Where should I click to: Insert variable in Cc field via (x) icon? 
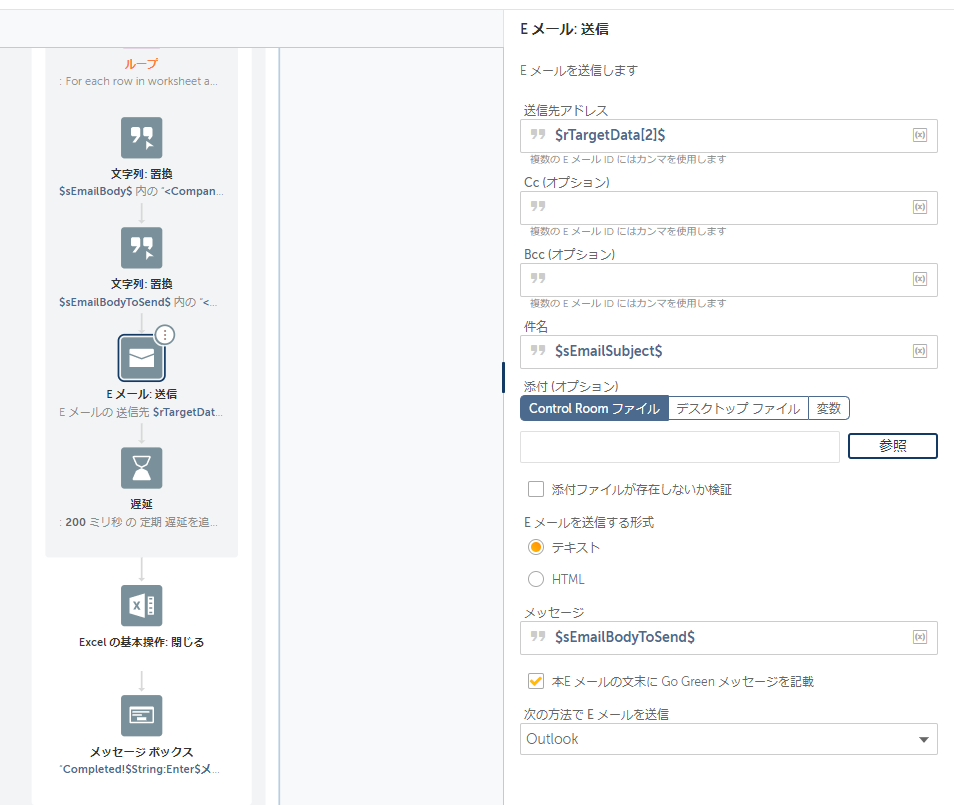tap(920, 207)
